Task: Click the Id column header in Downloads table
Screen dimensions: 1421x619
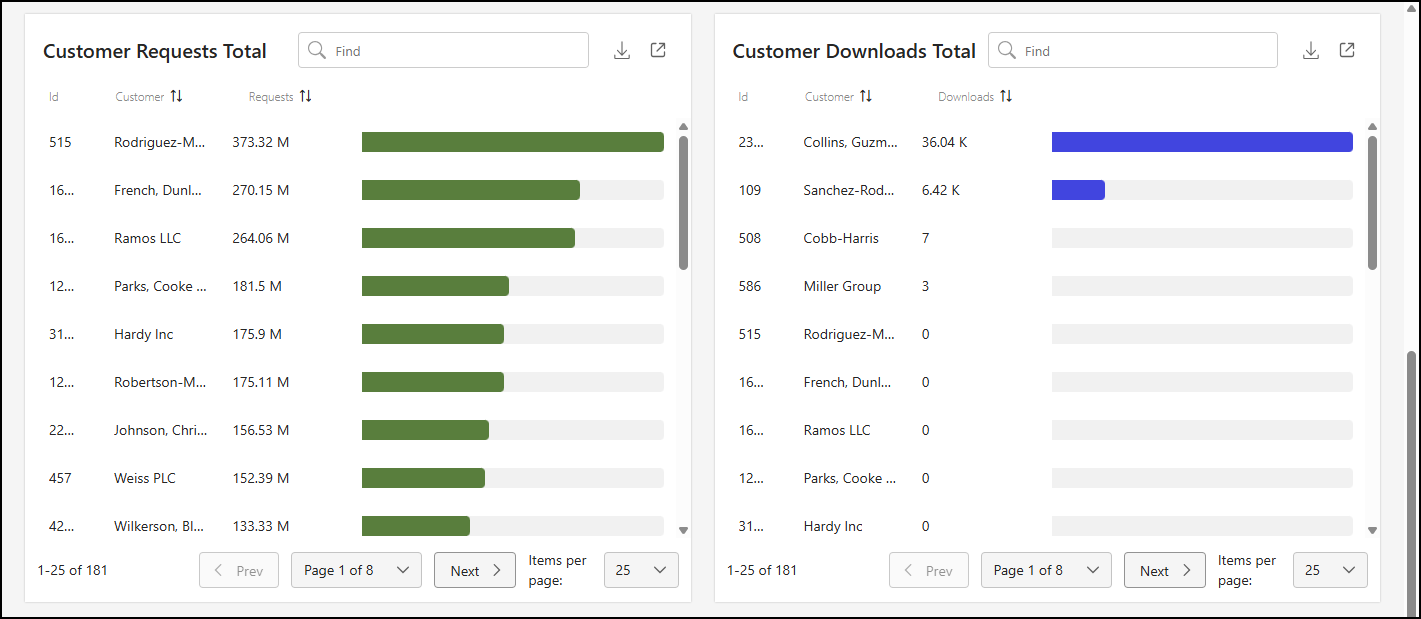Action: tap(743, 97)
